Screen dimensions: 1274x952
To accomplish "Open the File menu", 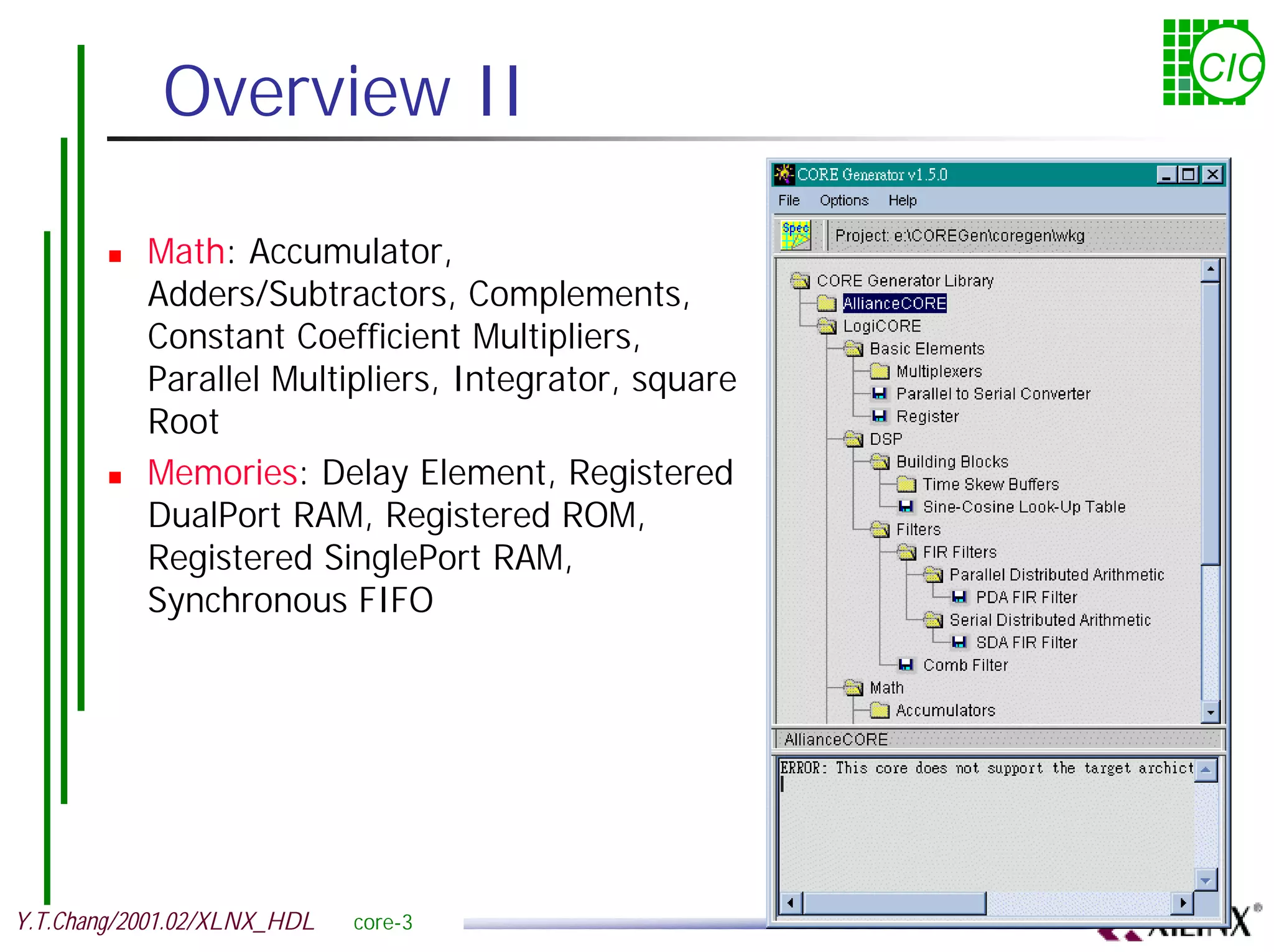I will (789, 200).
